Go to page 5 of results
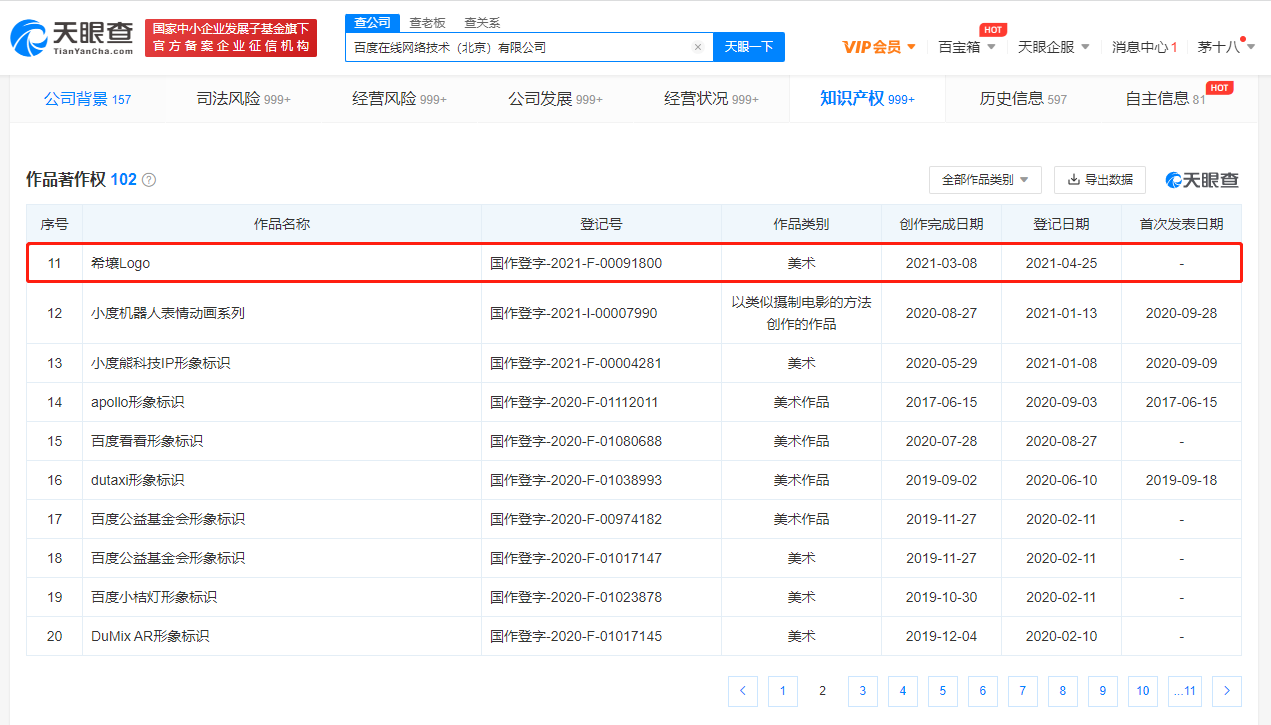The width and height of the screenshot is (1271, 725). pos(943,691)
